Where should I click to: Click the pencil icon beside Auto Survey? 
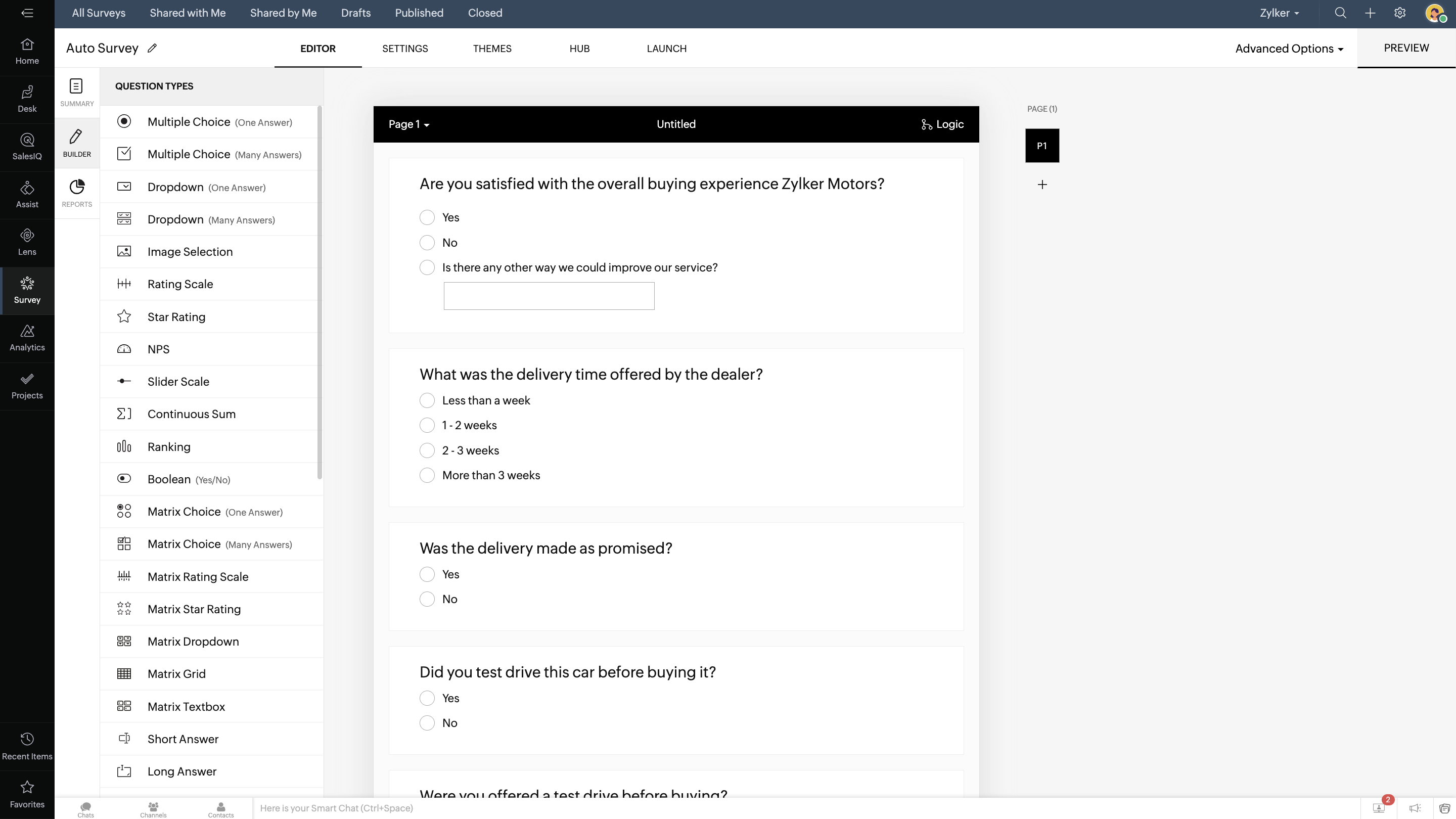coord(152,49)
